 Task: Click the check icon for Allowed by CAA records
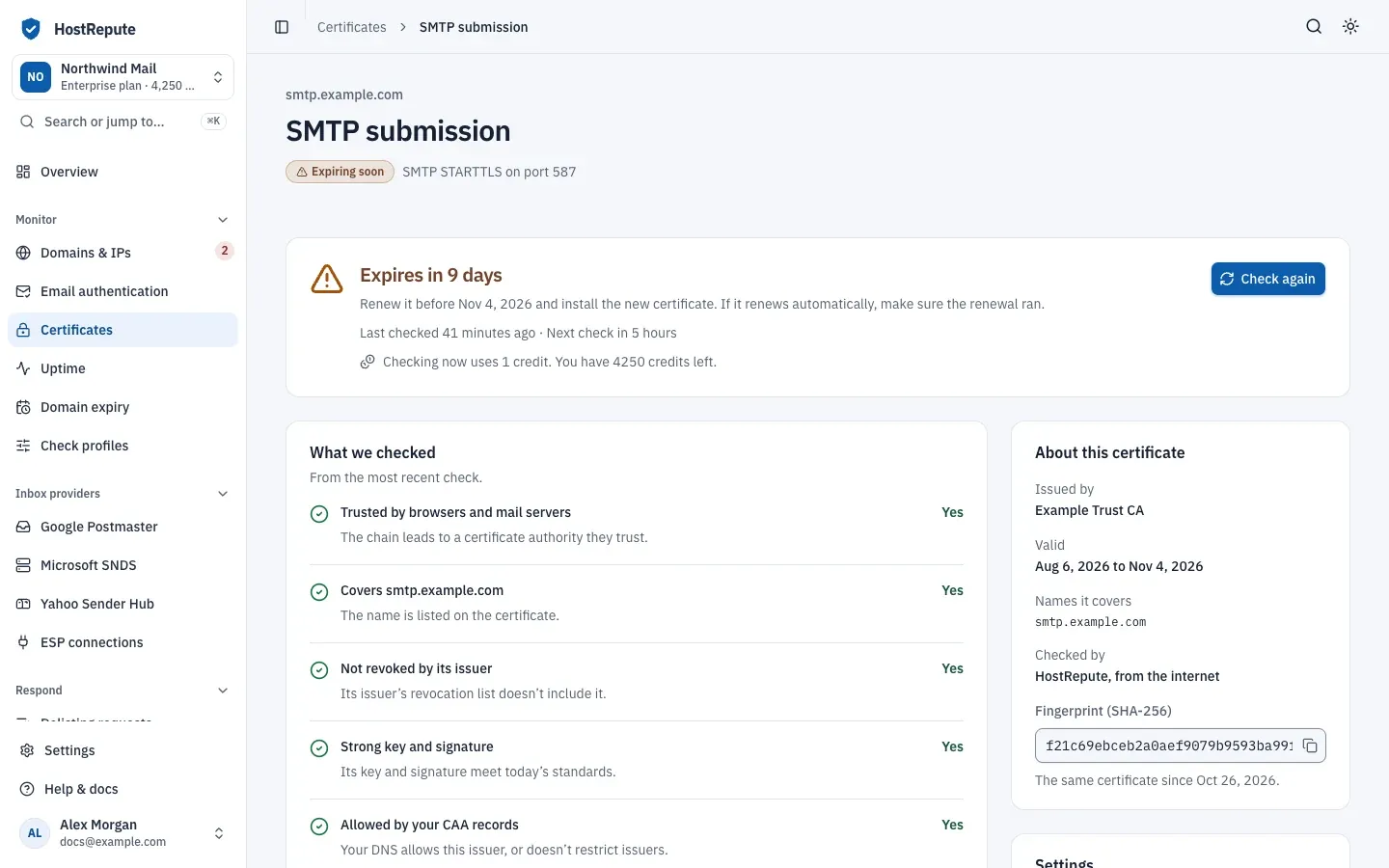coord(319,827)
